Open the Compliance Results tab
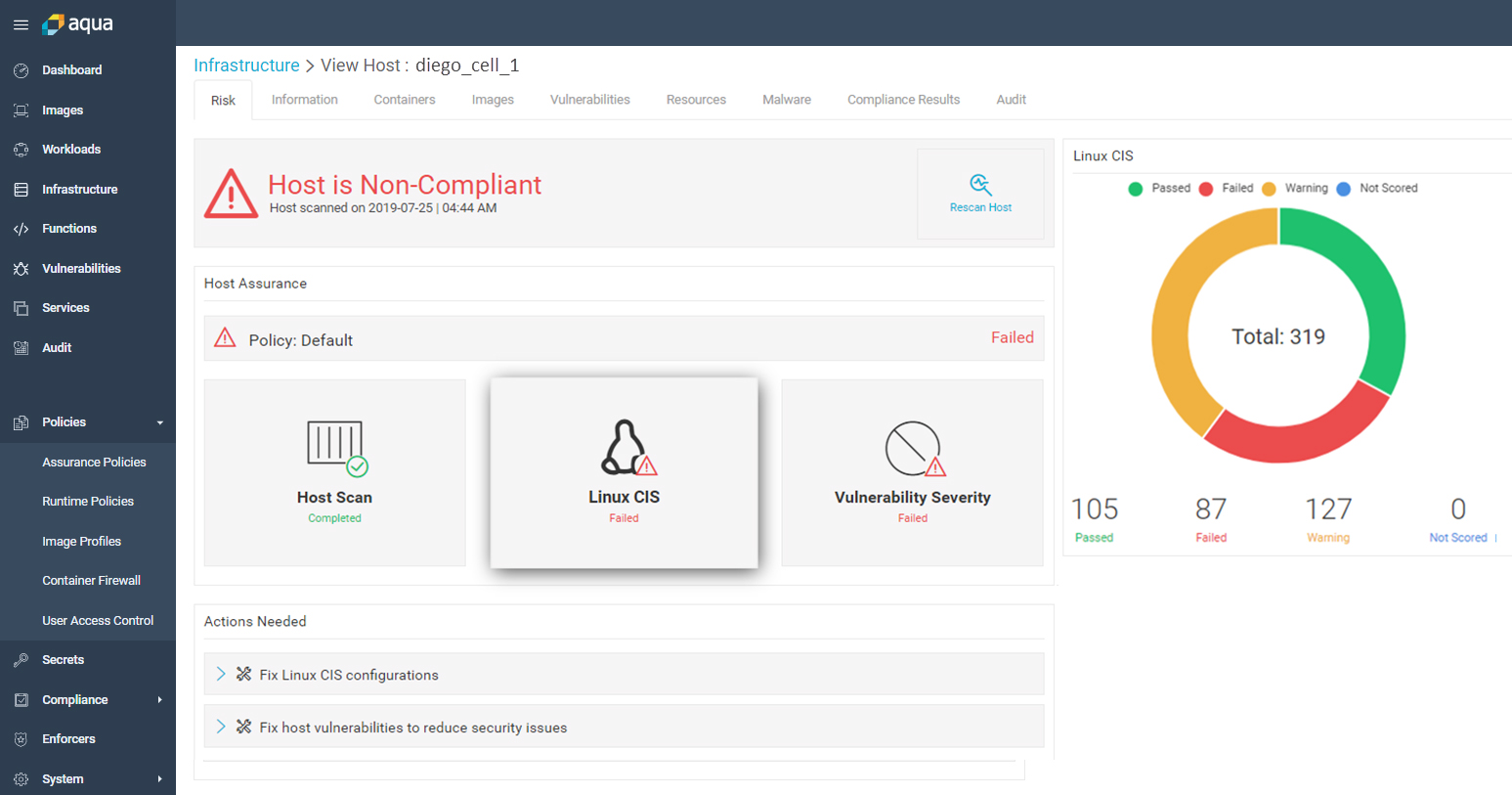1512x795 pixels. tap(903, 100)
